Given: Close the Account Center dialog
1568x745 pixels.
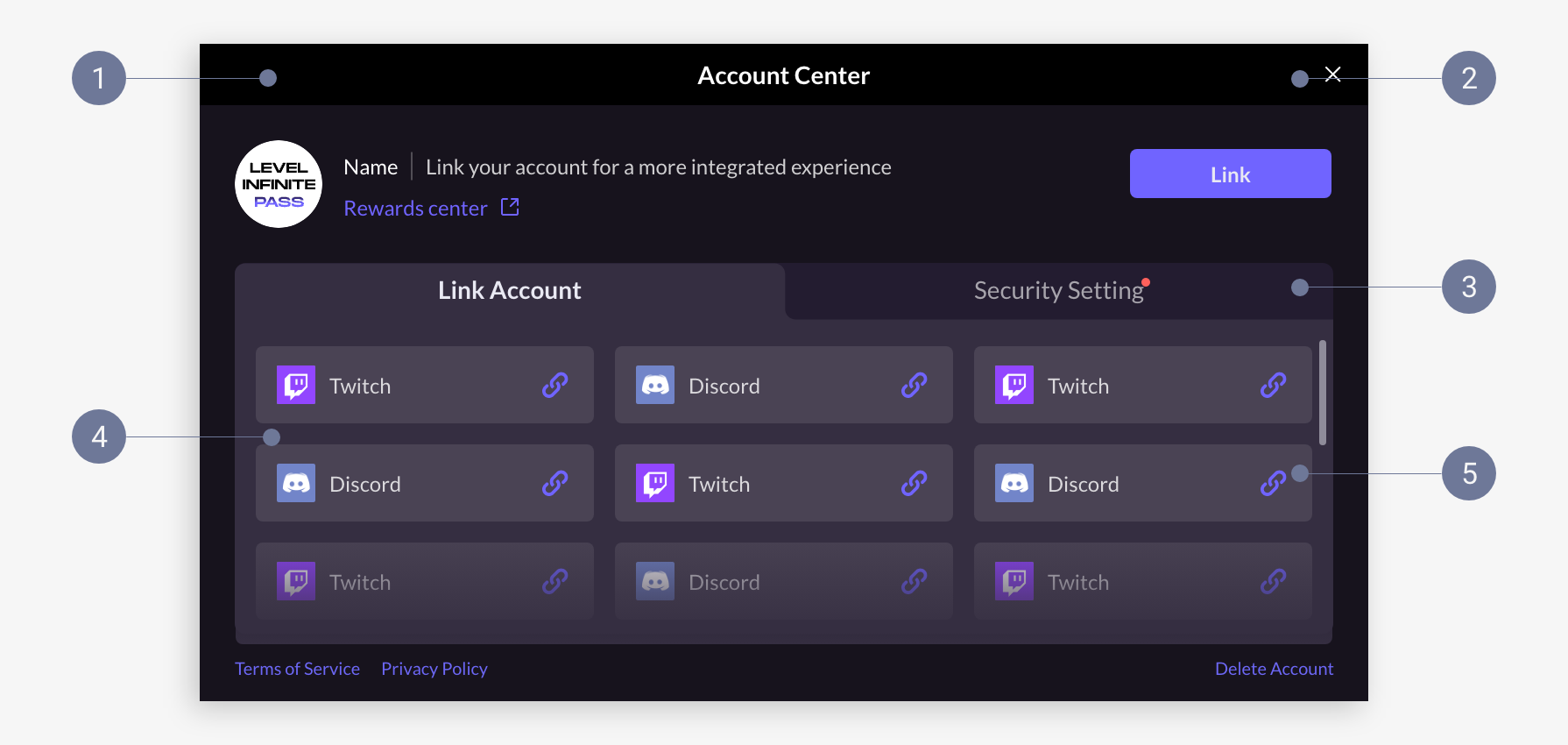Looking at the screenshot, I should (1333, 74).
